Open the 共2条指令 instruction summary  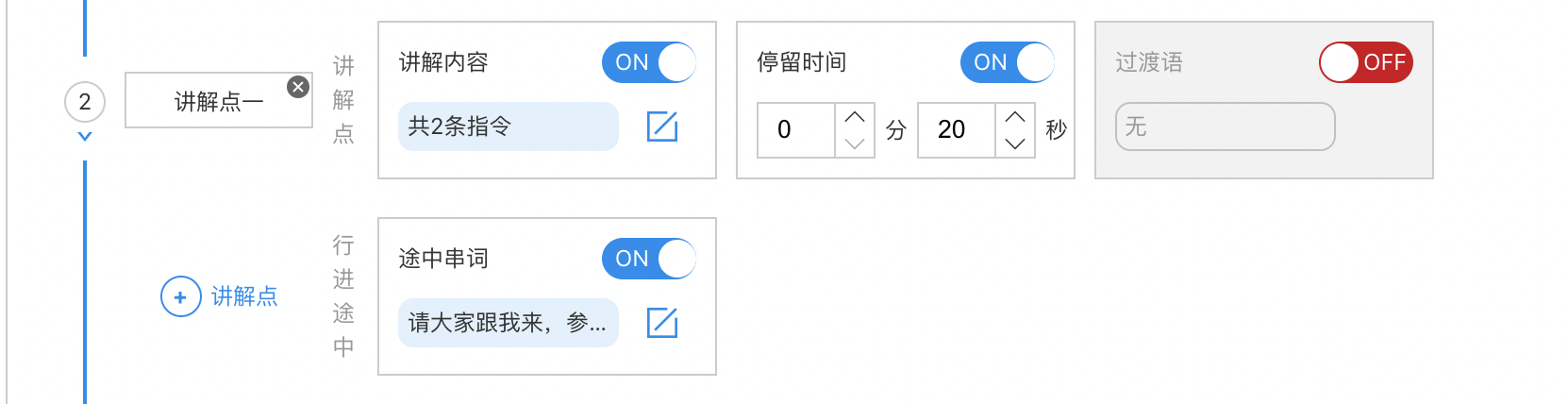point(509,126)
